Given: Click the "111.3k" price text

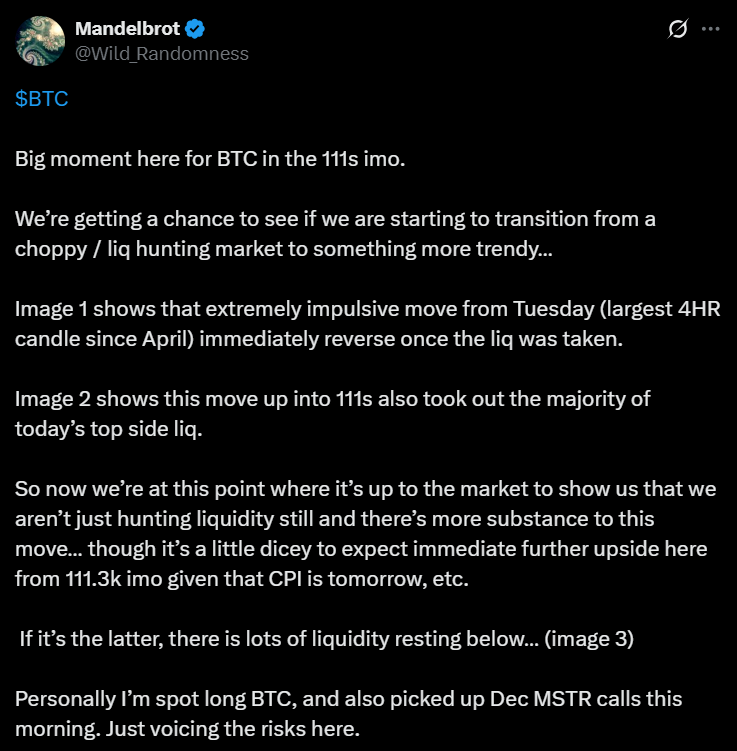Looking at the screenshot, I should pos(93,578).
